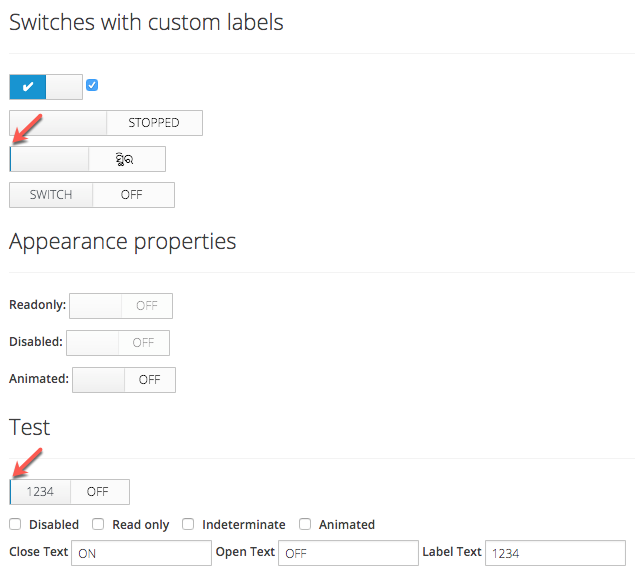Click the Open Text label

245,552
